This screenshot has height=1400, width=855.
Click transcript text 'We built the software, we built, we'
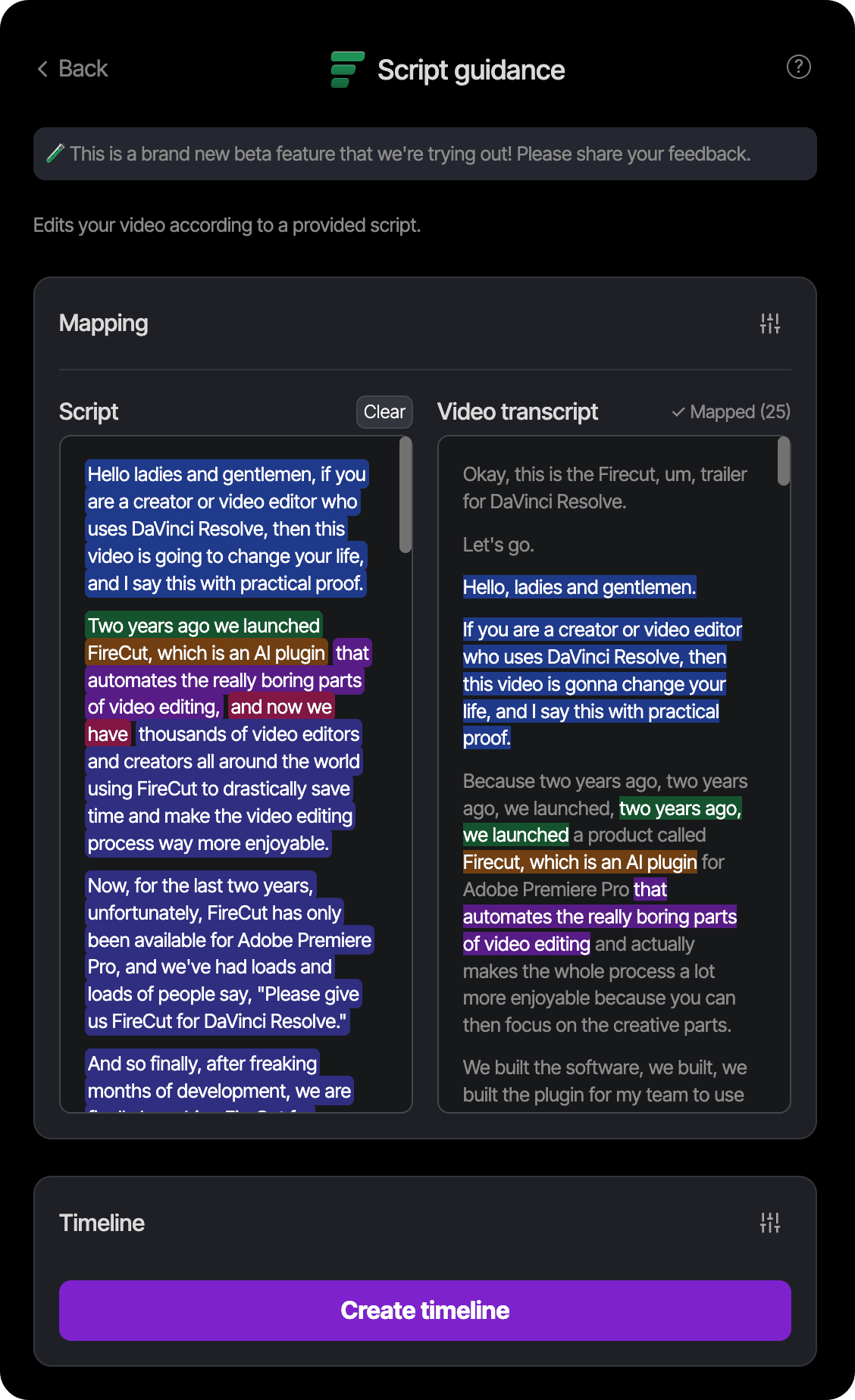coord(605,1067)
